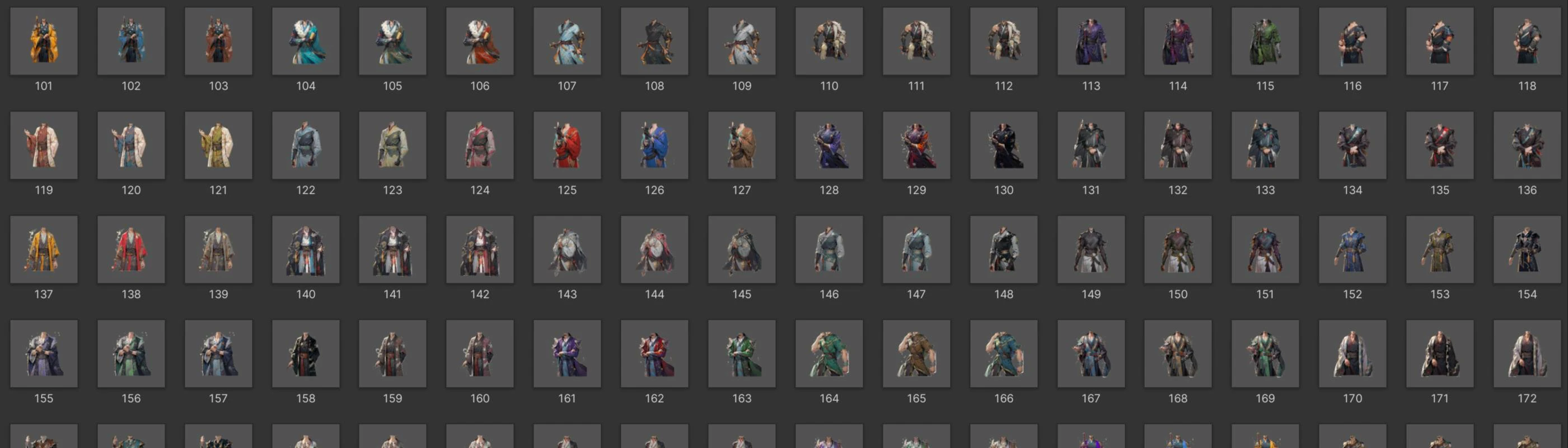The height and width of the screenshot is (448, 1568).
Task: Select thumbnail 142
Action: click(480, 250)
